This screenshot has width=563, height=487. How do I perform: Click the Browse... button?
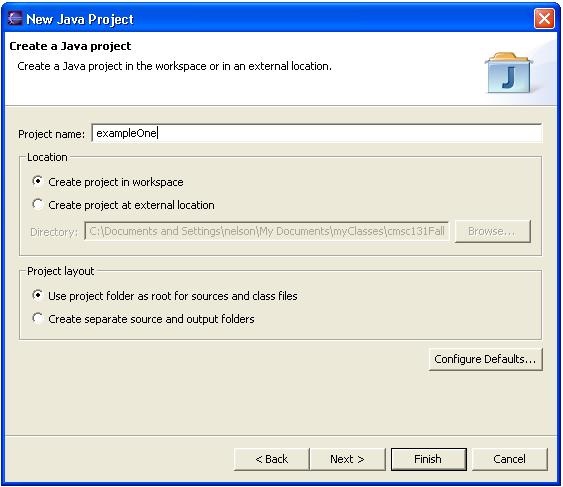pyautogui.click(x=493, y=231)
